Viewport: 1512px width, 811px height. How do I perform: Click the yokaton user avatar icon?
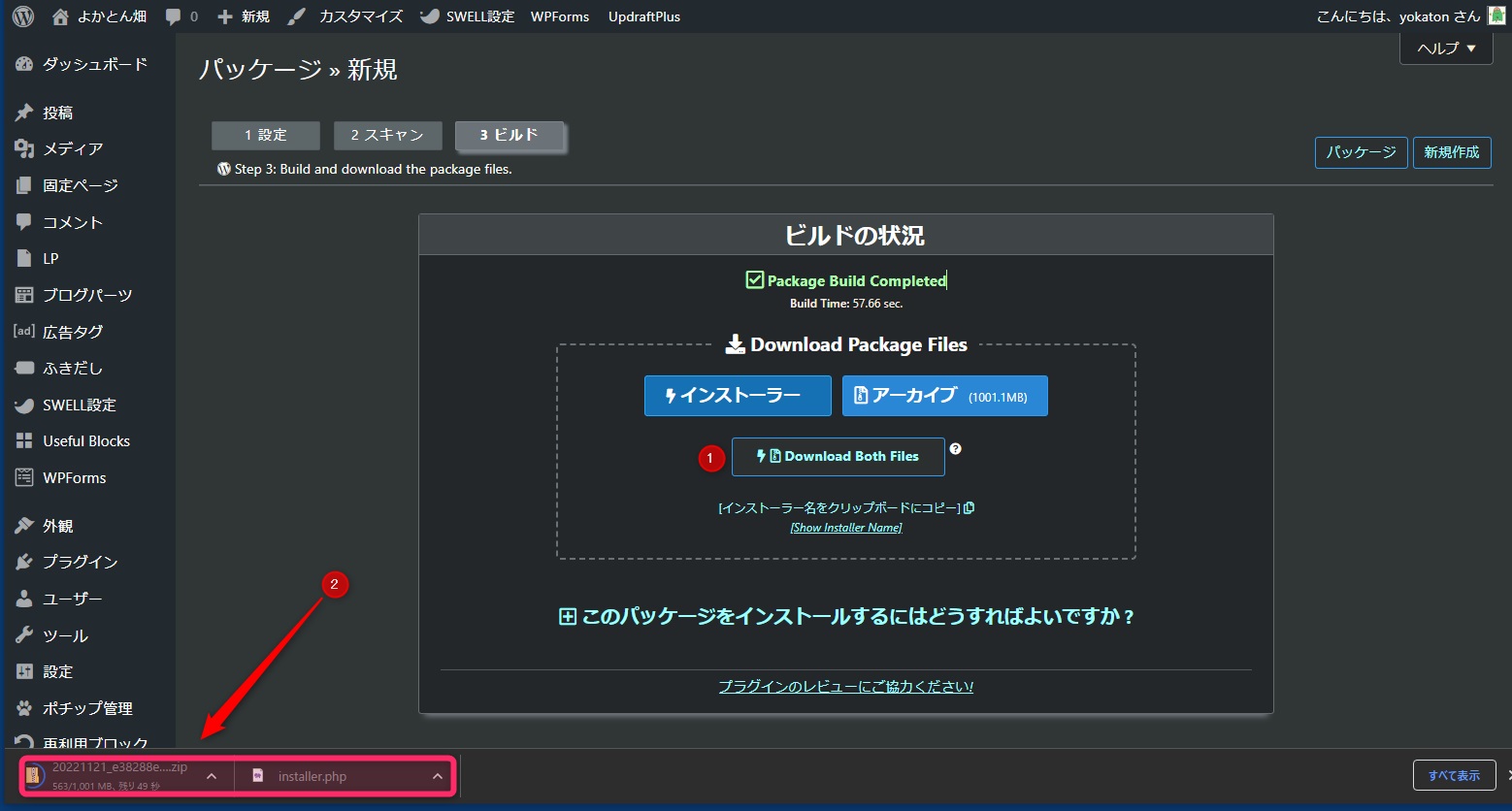point(1496,16)
